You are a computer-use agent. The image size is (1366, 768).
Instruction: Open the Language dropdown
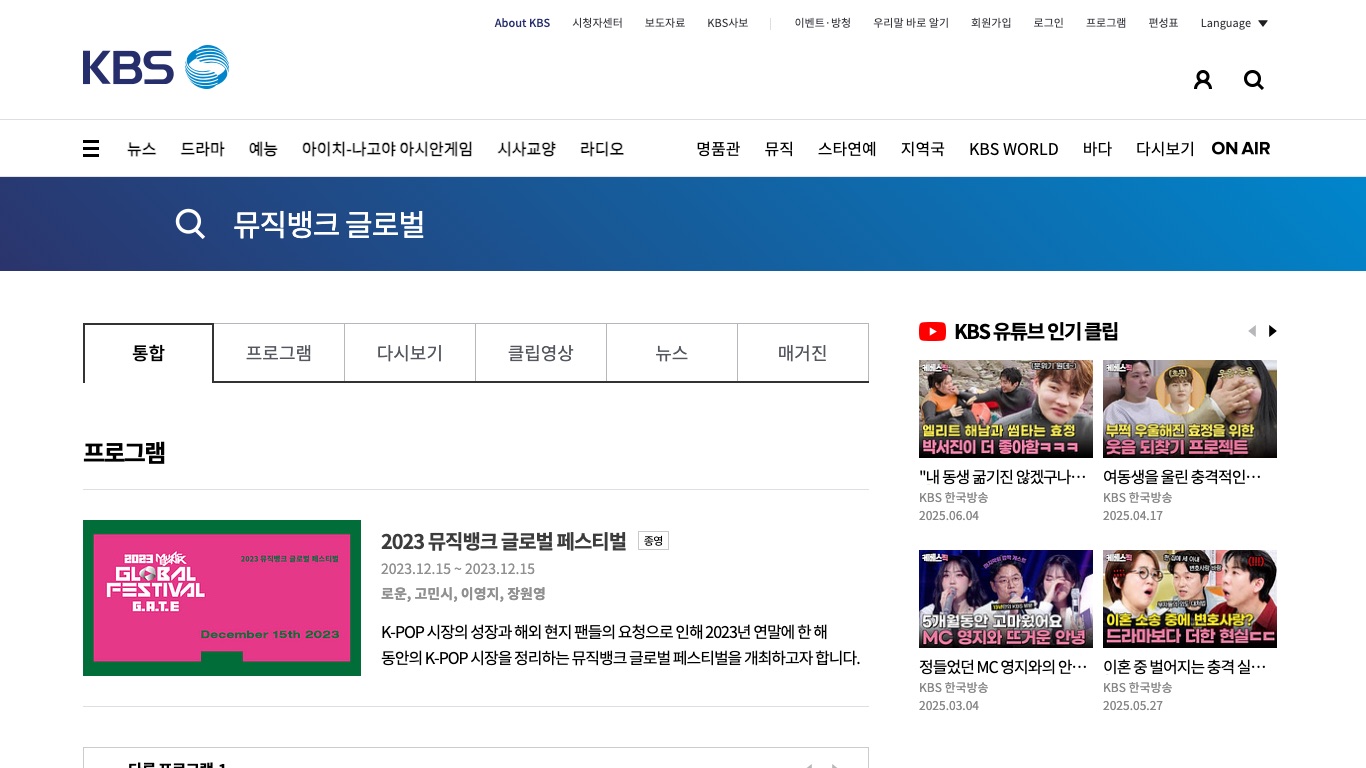click(1234, 23)
